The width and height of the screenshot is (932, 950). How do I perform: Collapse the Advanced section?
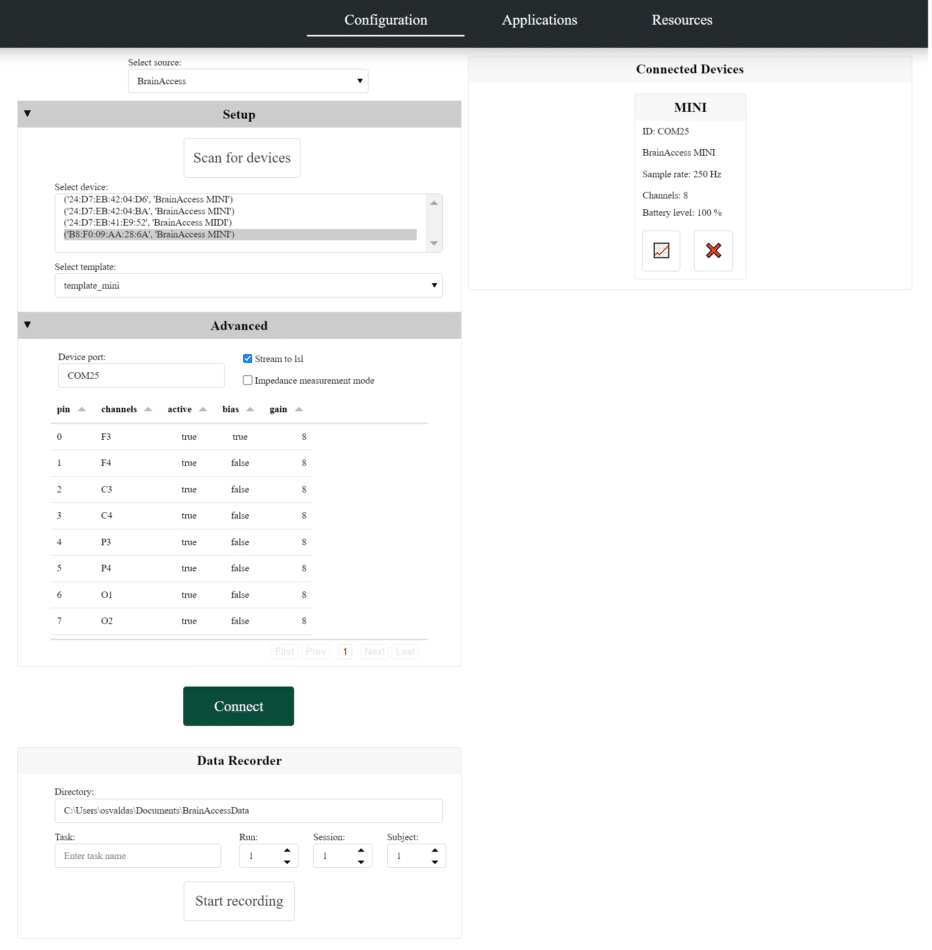click(27, 325)
